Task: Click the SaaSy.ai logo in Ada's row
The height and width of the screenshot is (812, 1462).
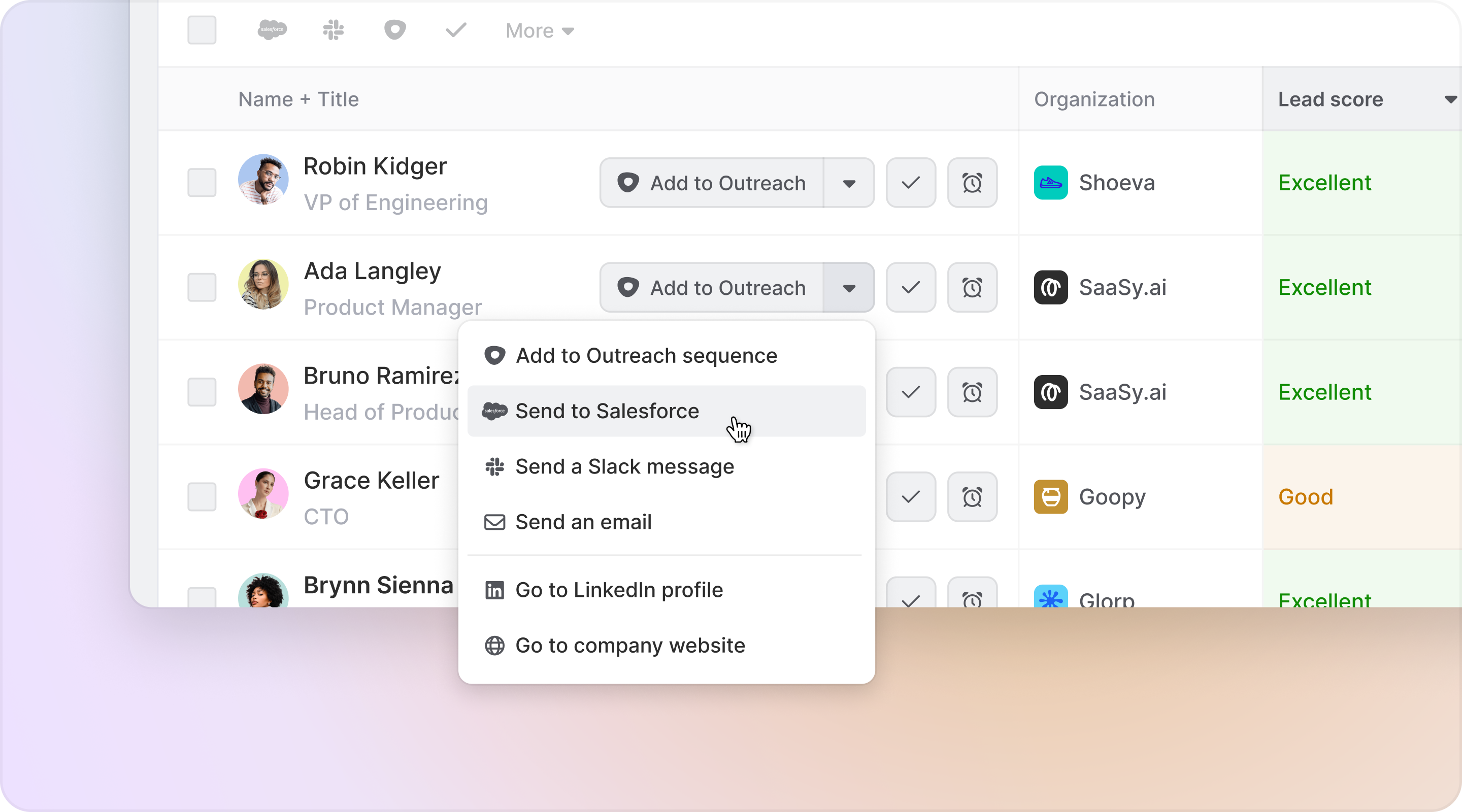Action: point(1050,287)
